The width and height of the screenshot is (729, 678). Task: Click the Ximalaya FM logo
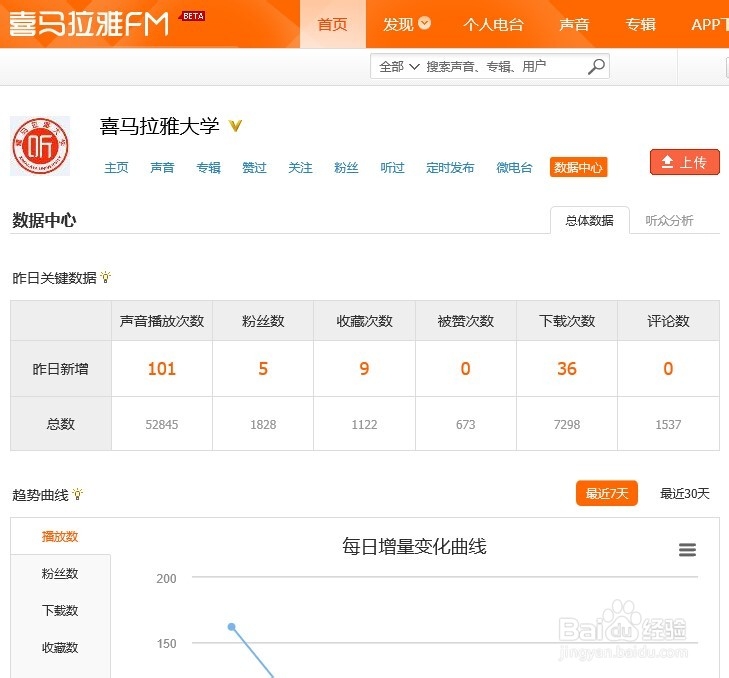pos(89,24)
